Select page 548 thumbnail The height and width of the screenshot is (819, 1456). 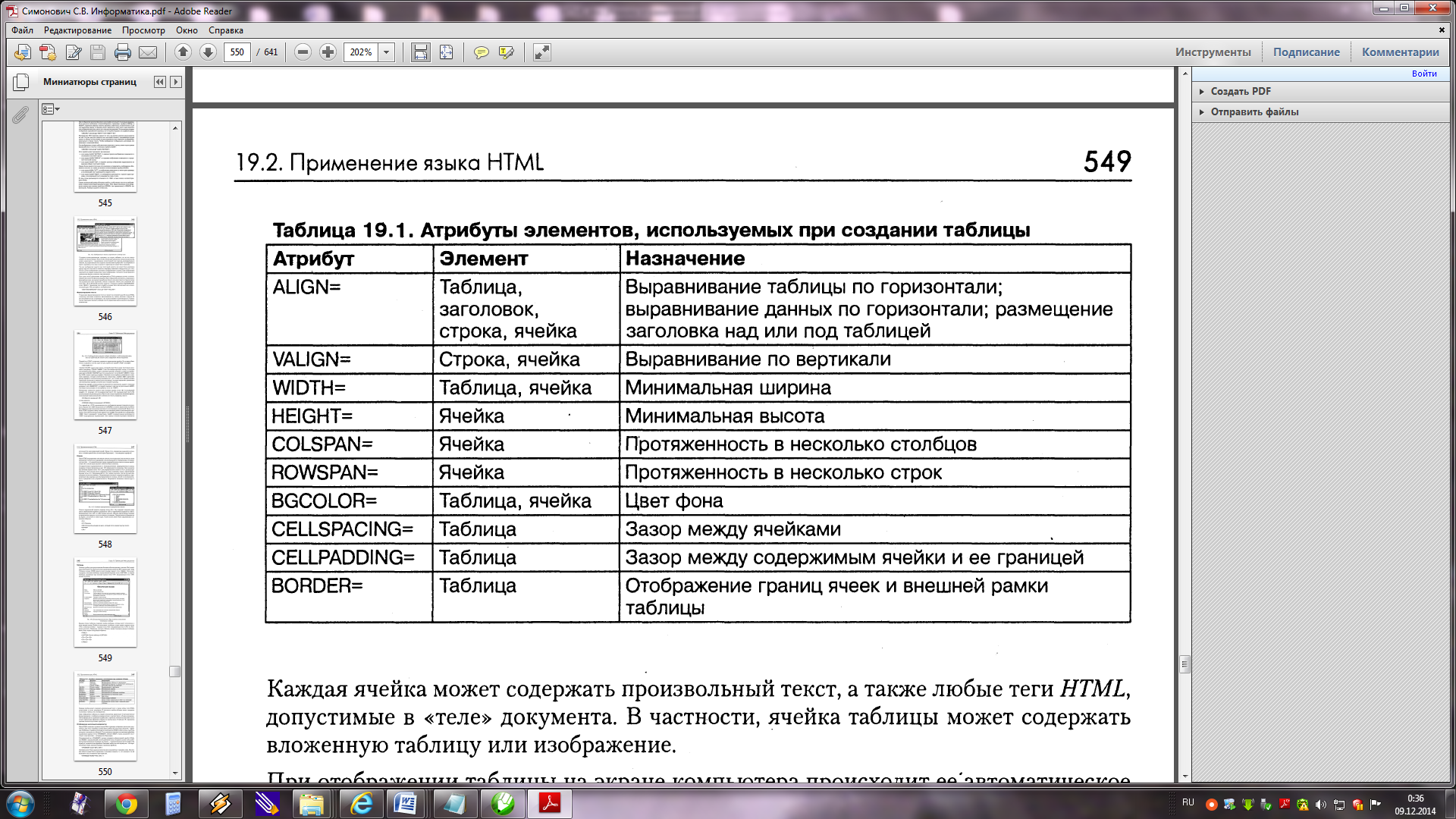105,488
